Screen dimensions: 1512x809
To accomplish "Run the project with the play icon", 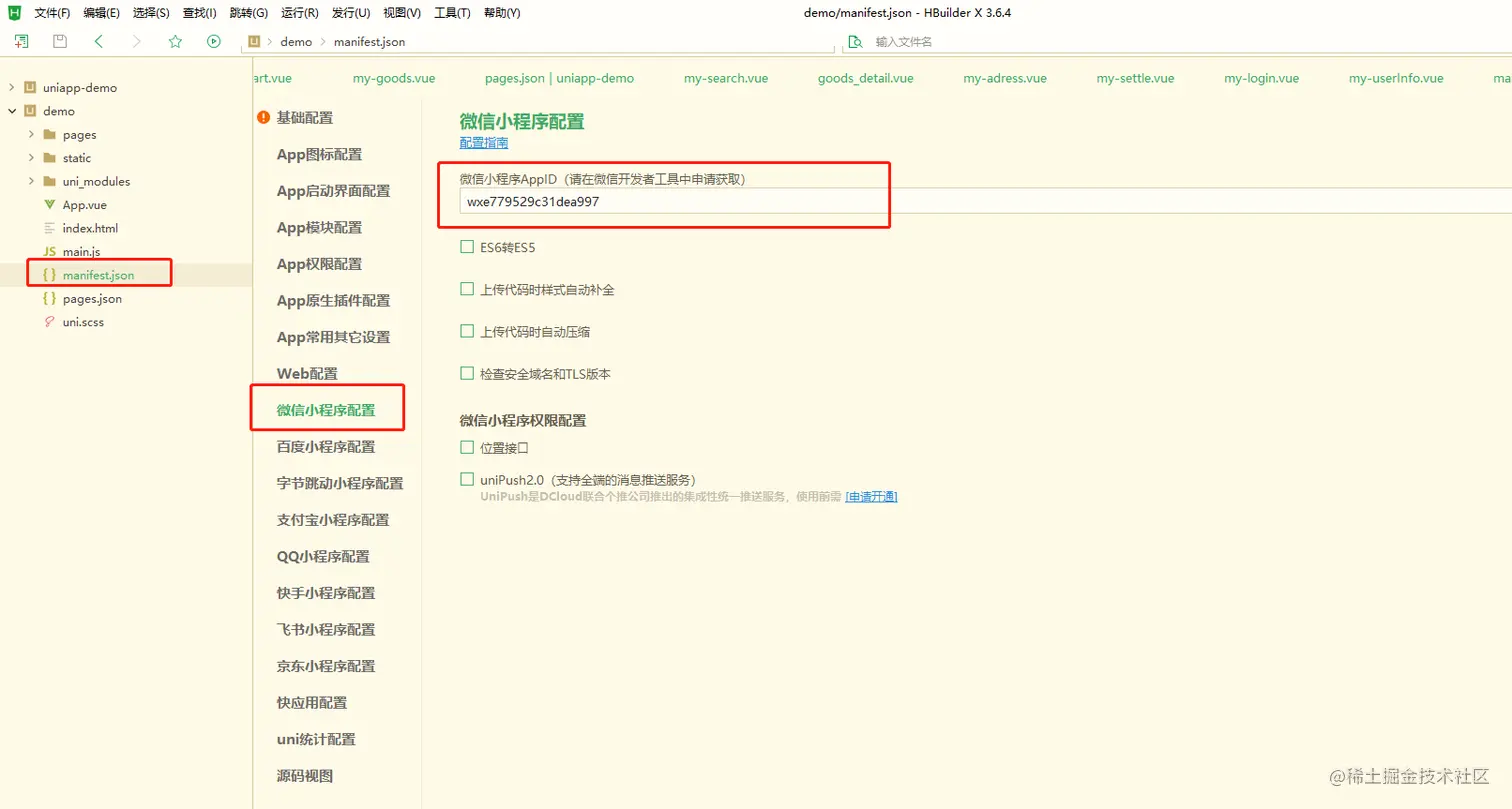I will 214,41.
